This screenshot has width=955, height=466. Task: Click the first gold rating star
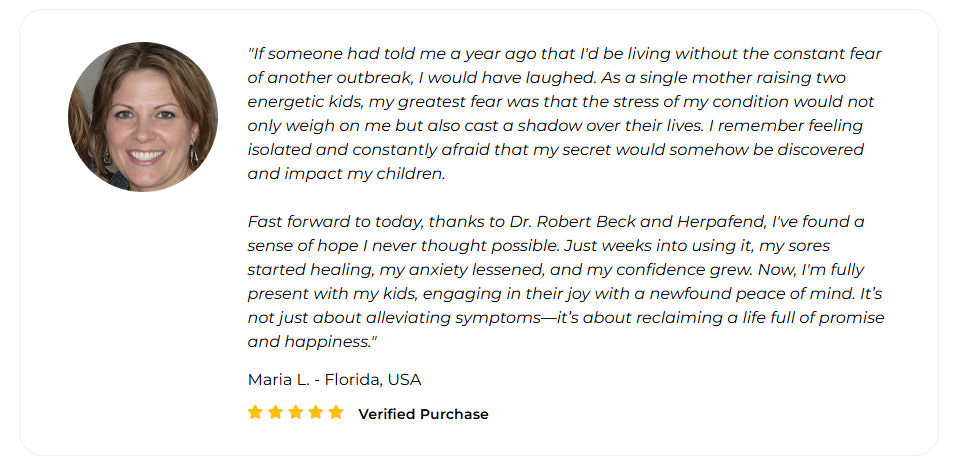click(255, 412)
